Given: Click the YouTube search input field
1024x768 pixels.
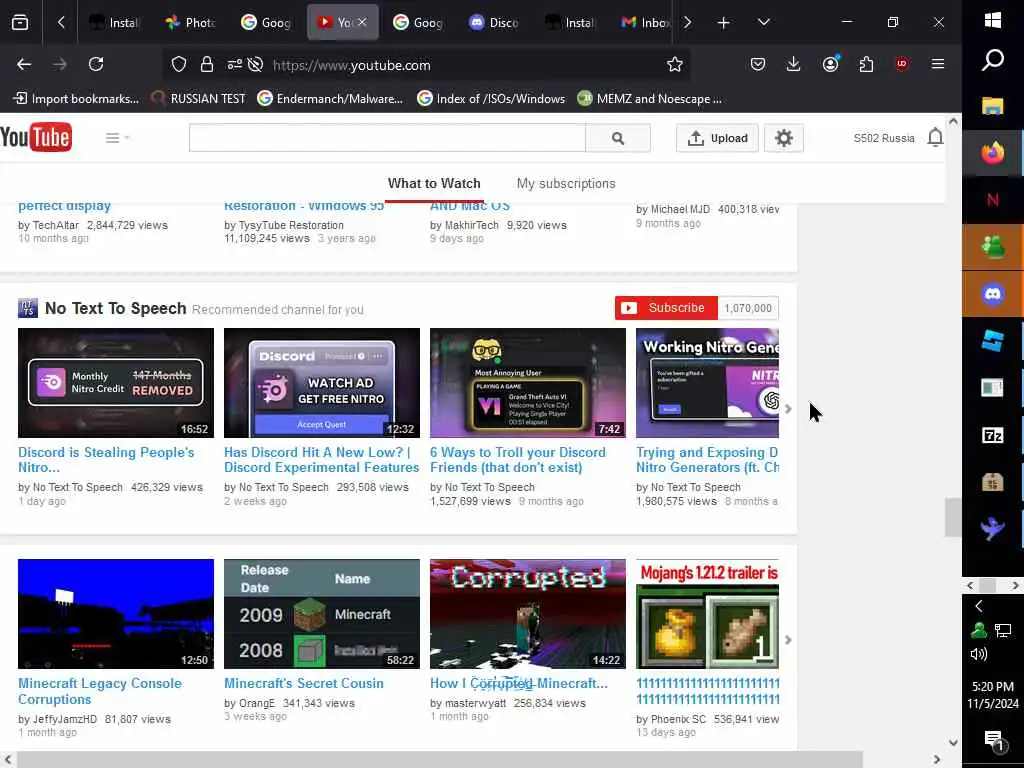Looking at the screenshot, I should click(387, 138).
